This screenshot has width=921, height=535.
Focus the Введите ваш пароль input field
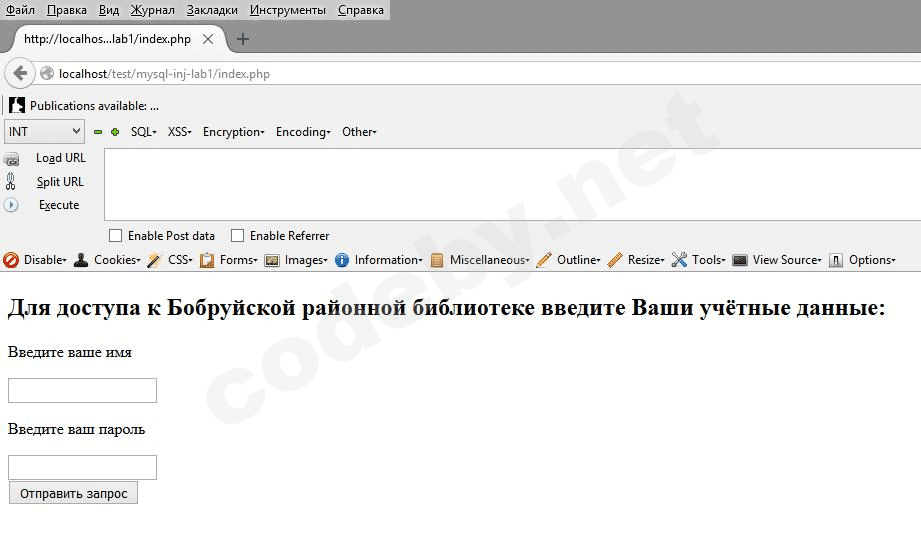[82, 467]
